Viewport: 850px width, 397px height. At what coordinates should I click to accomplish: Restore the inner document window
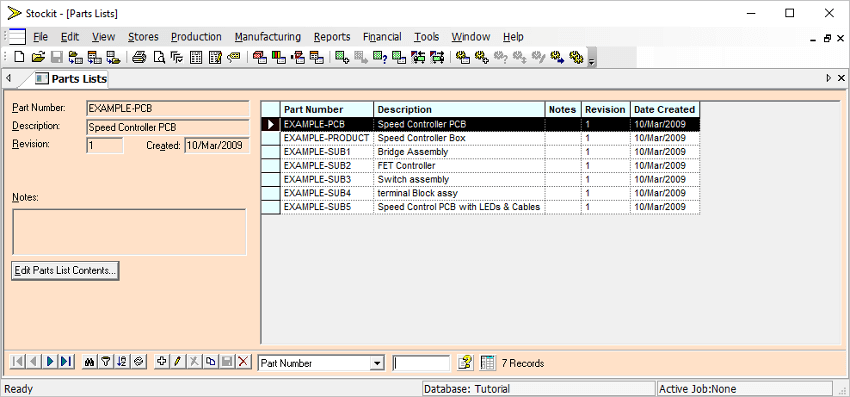point(827,39)
